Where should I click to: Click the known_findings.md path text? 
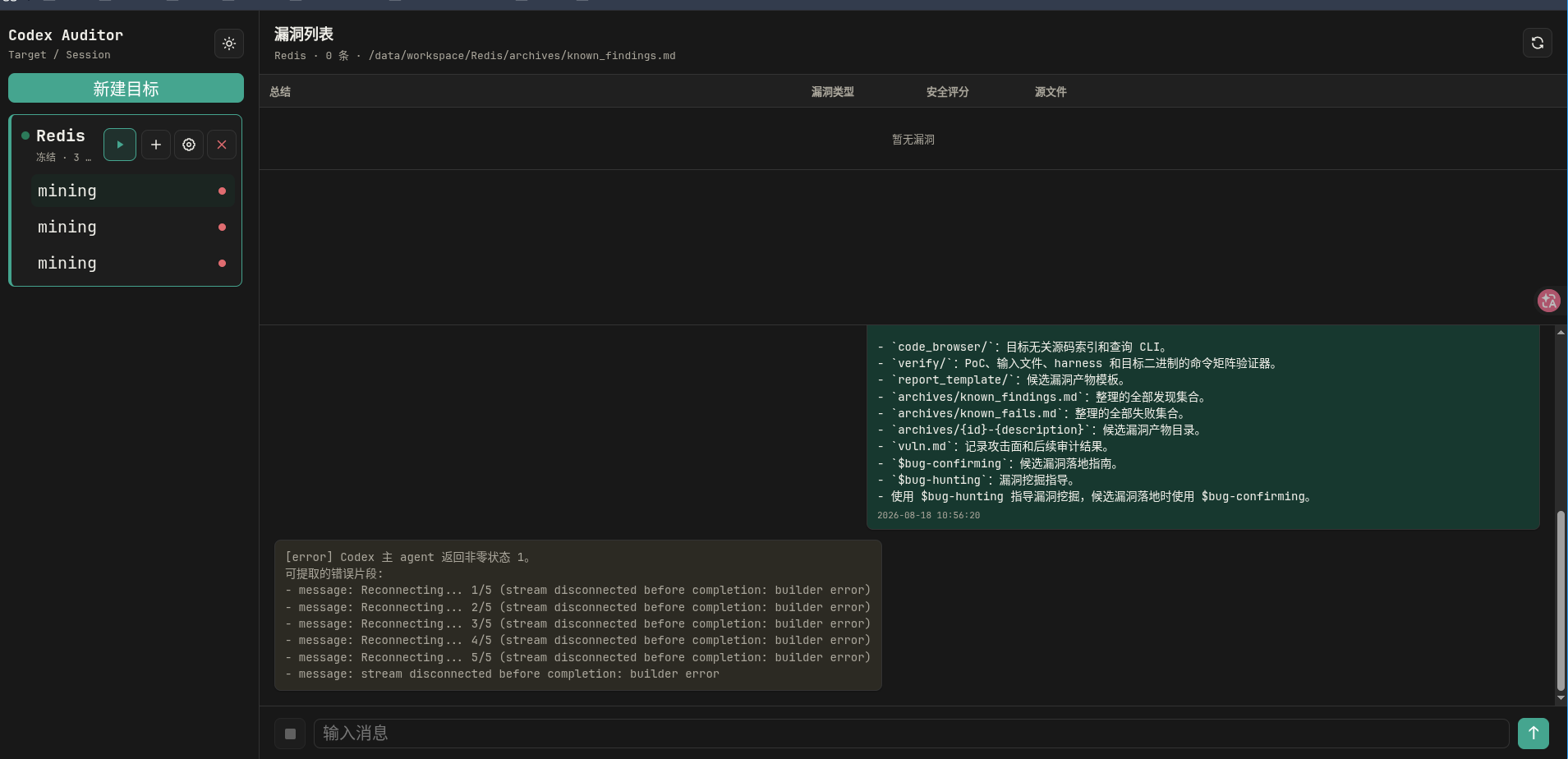point(522,56)
